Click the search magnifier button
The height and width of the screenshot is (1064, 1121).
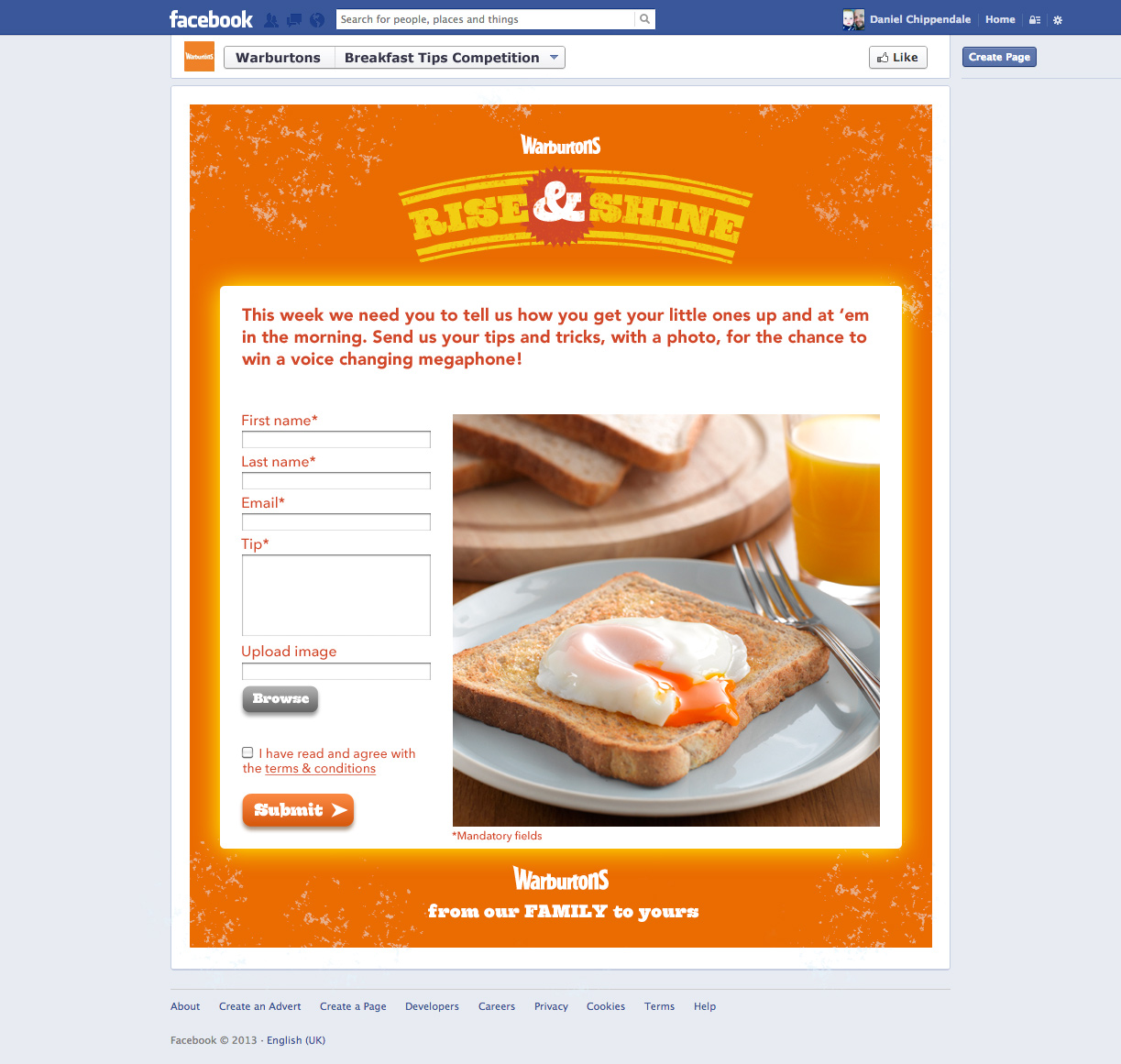click(644, 19)
